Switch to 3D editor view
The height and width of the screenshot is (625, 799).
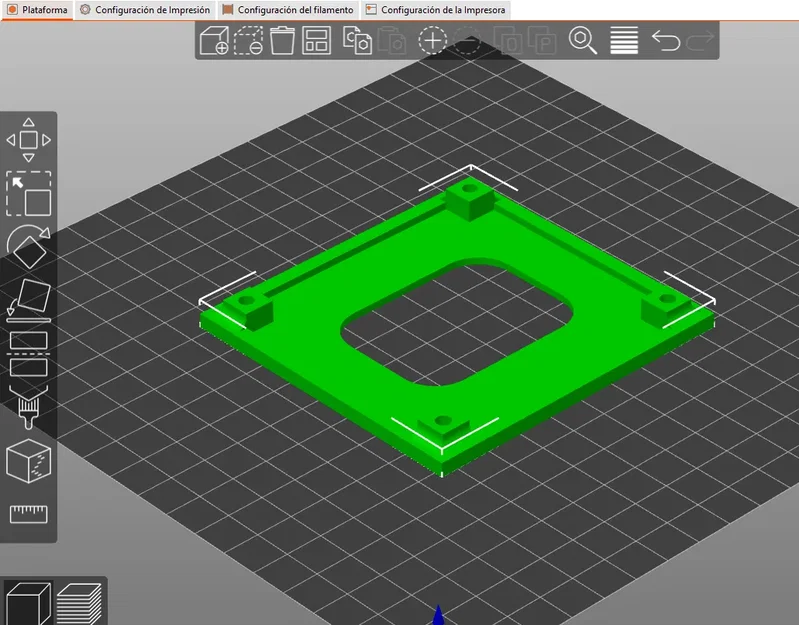point(28,604)
